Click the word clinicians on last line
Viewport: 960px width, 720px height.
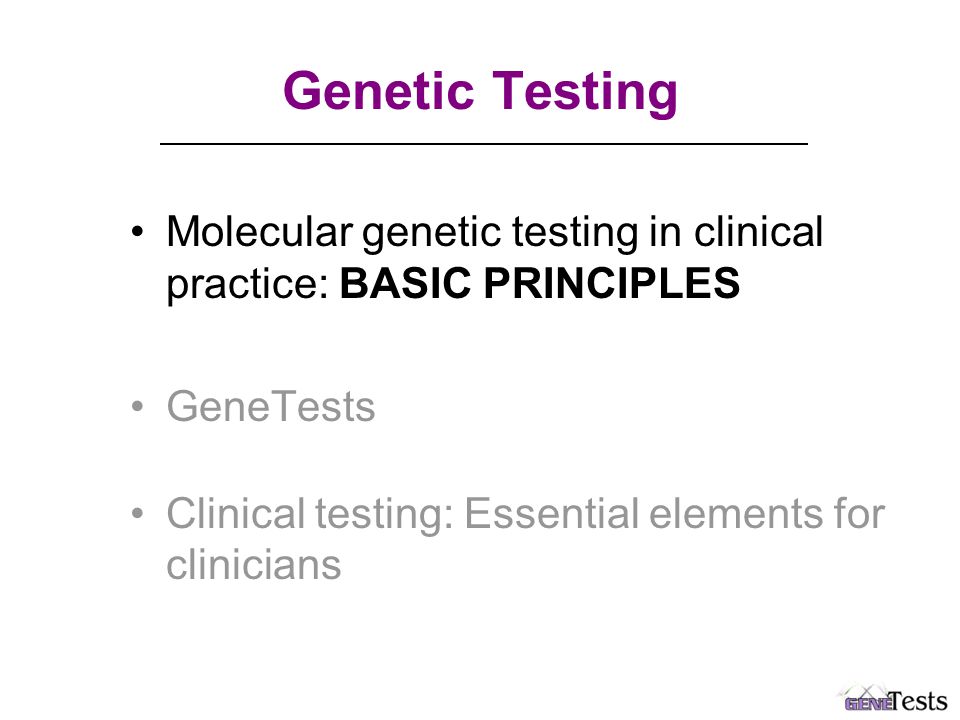coord(253,564)
